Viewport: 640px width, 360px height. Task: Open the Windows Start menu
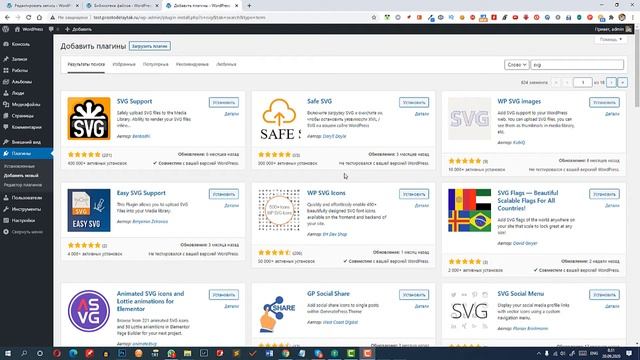click(7, 353)
